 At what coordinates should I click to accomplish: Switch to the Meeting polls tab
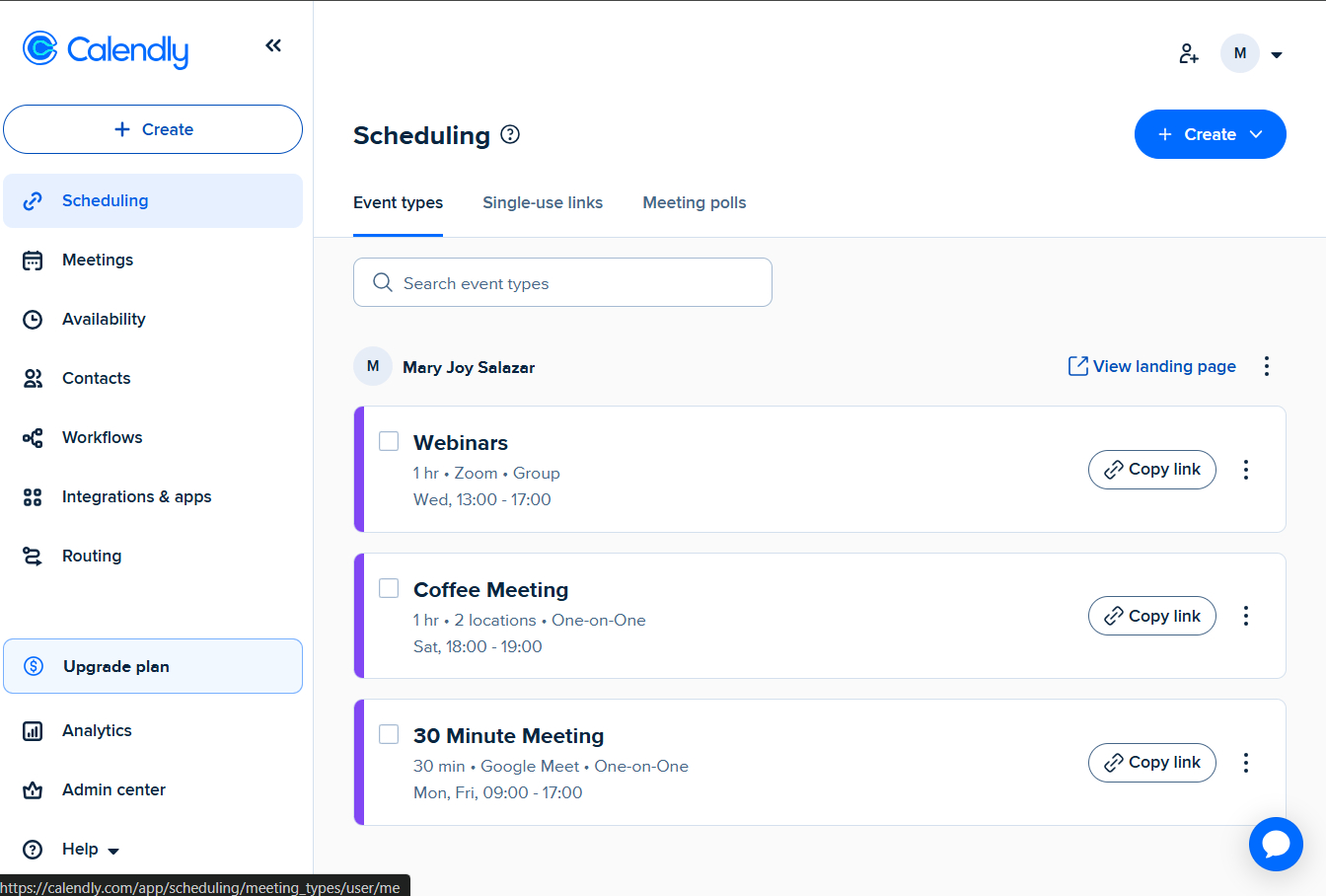695,202
